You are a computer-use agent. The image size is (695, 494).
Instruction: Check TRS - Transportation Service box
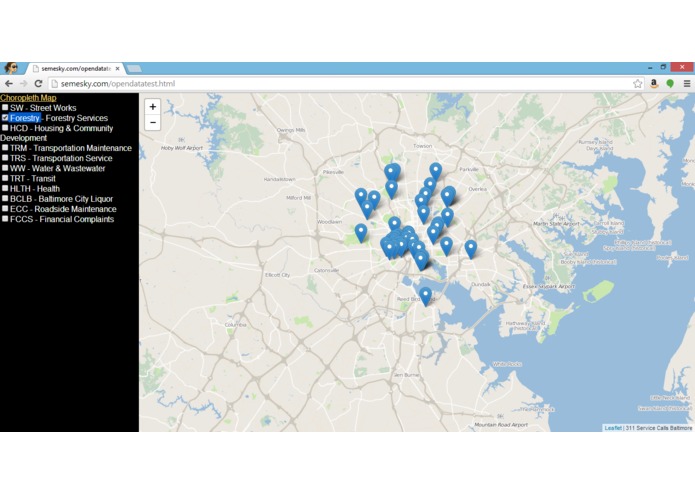pos(5,158)
